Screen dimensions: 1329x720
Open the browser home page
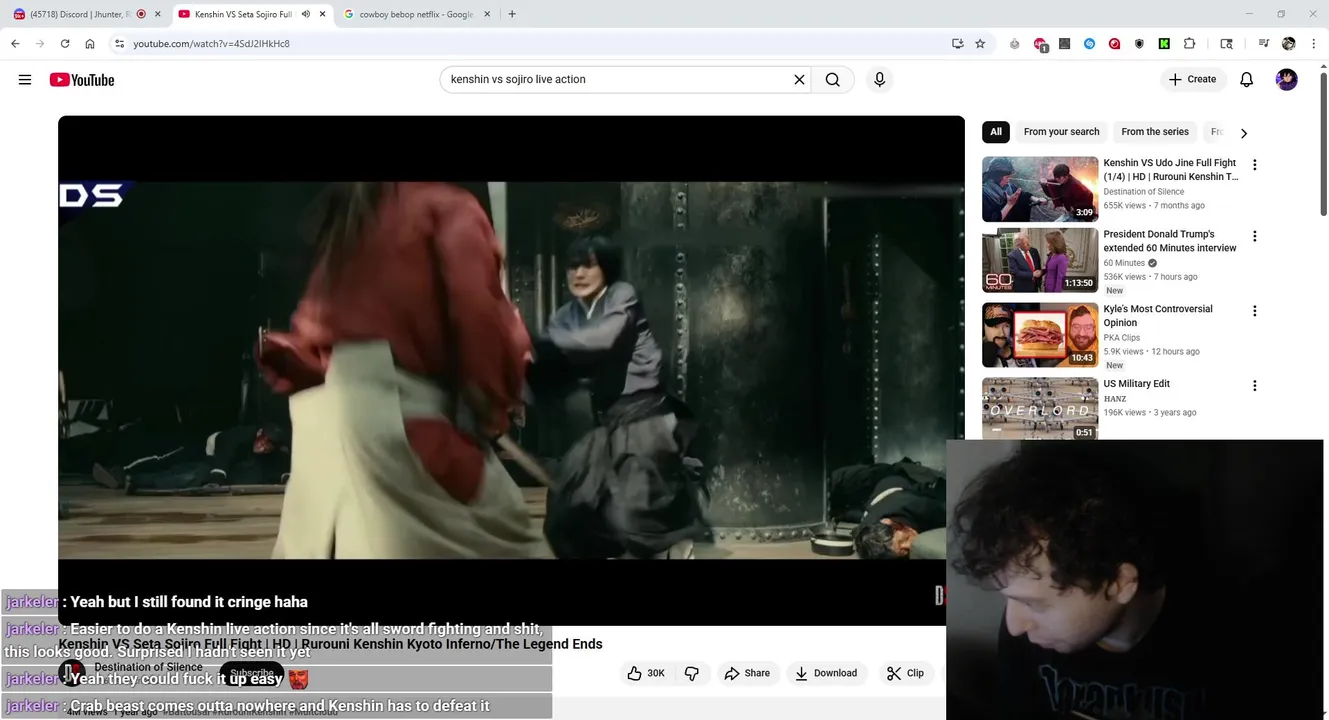[90, 44]
